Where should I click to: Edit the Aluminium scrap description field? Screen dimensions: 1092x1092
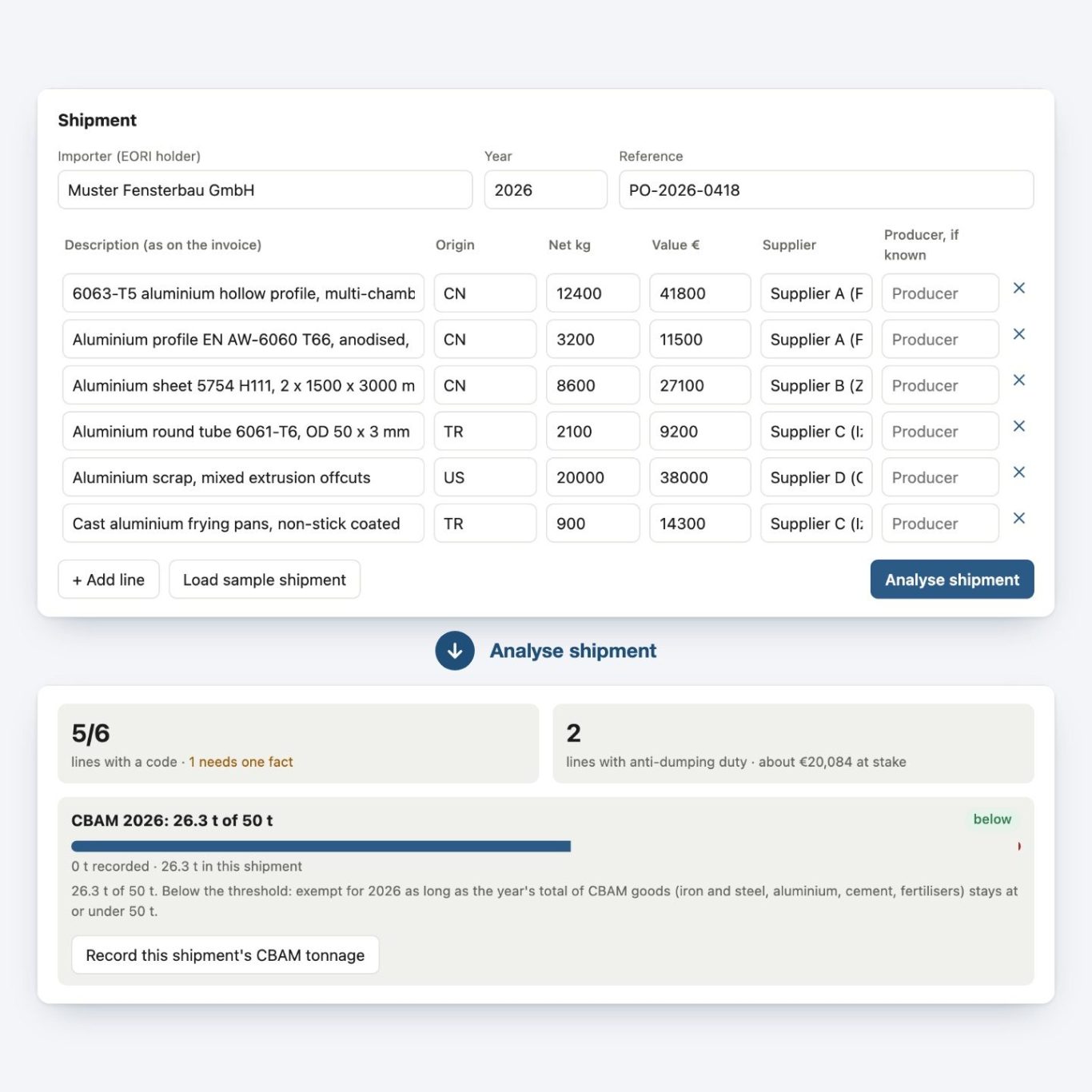(x=243, y=477)
